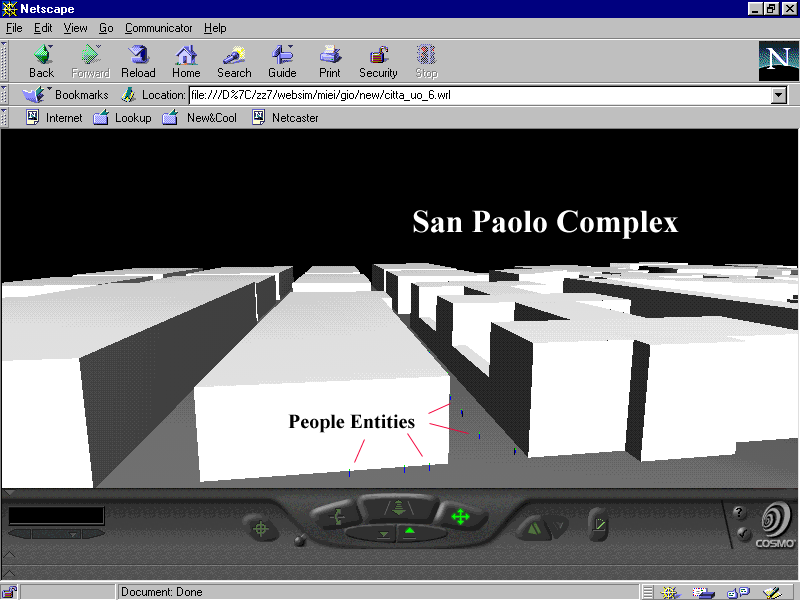The image size is (800, 600).
Task: Open the Netcaster toolbar link
Action: tap(286, 118)
